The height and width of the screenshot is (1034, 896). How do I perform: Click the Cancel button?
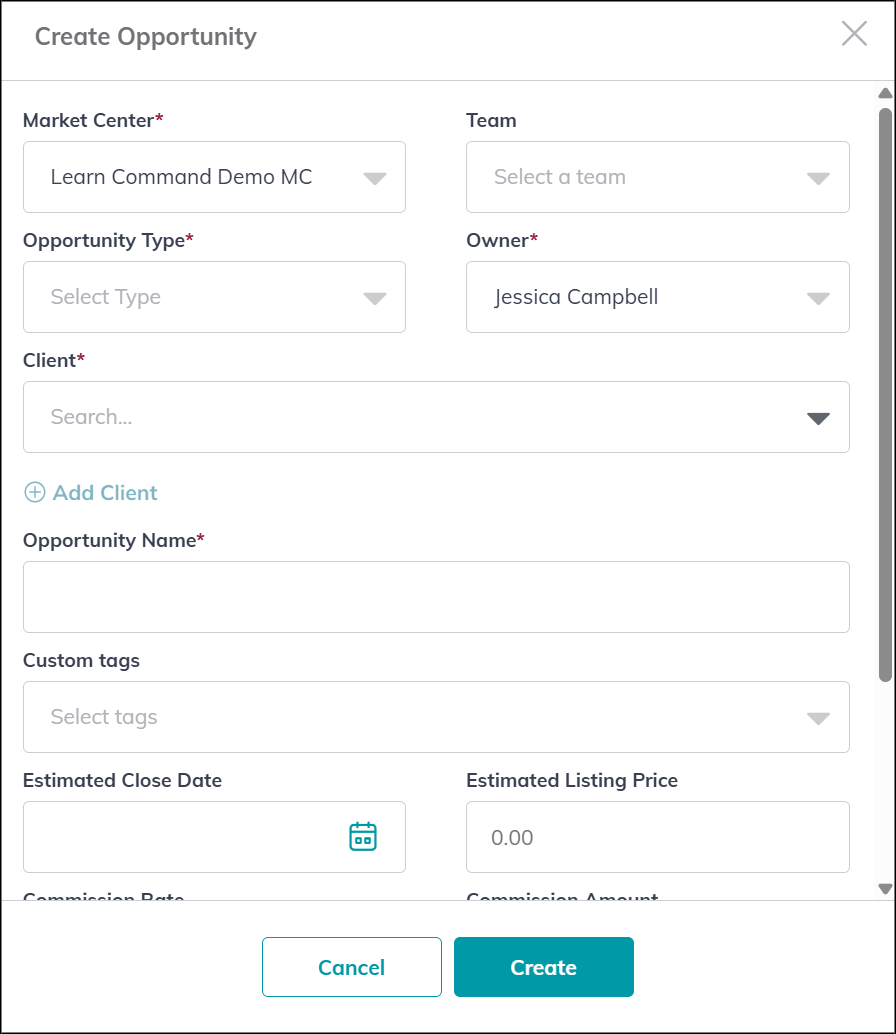pyautogui.click(x=351, y=967)
